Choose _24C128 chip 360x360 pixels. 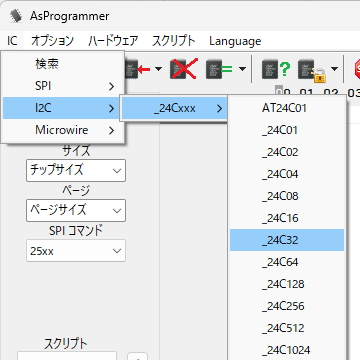[x=287, y=284]
